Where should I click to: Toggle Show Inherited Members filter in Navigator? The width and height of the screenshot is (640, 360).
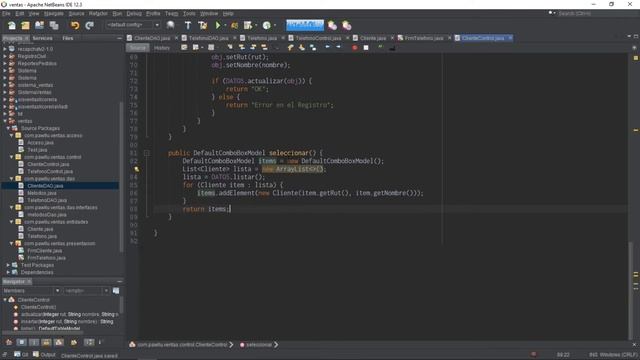click(9, 342)
